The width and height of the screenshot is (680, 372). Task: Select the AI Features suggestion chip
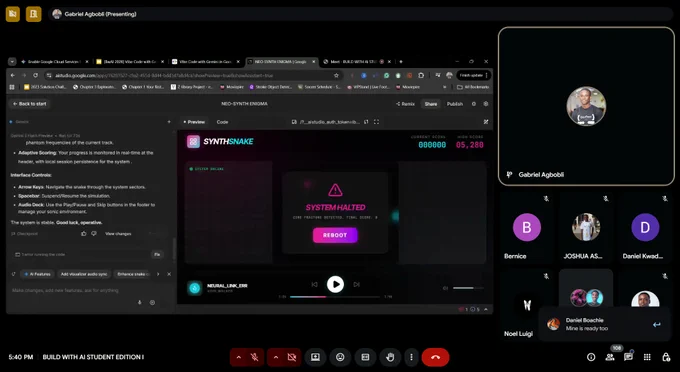point(38,274)
